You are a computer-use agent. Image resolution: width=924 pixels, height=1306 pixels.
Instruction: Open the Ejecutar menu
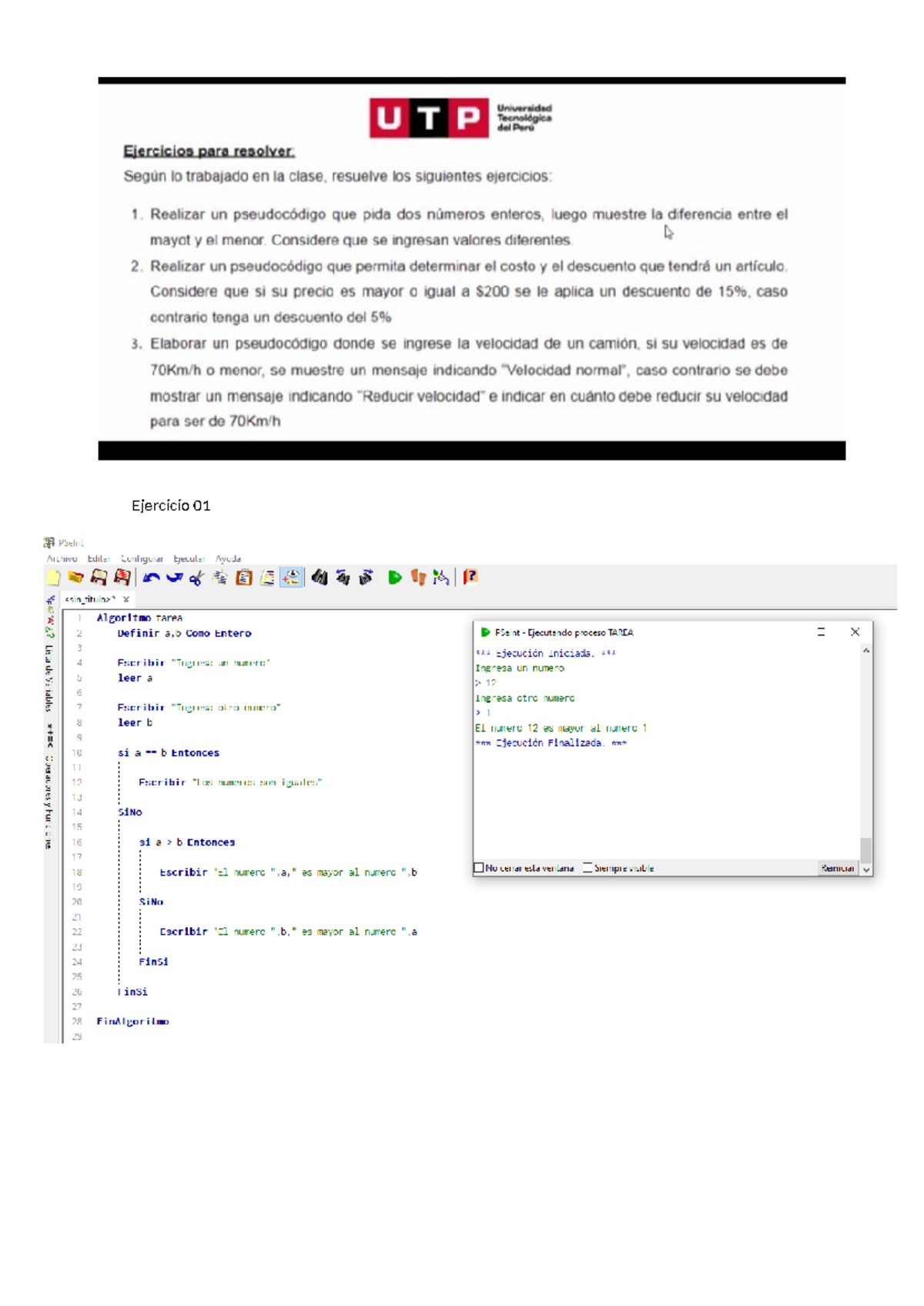[189, 558]
